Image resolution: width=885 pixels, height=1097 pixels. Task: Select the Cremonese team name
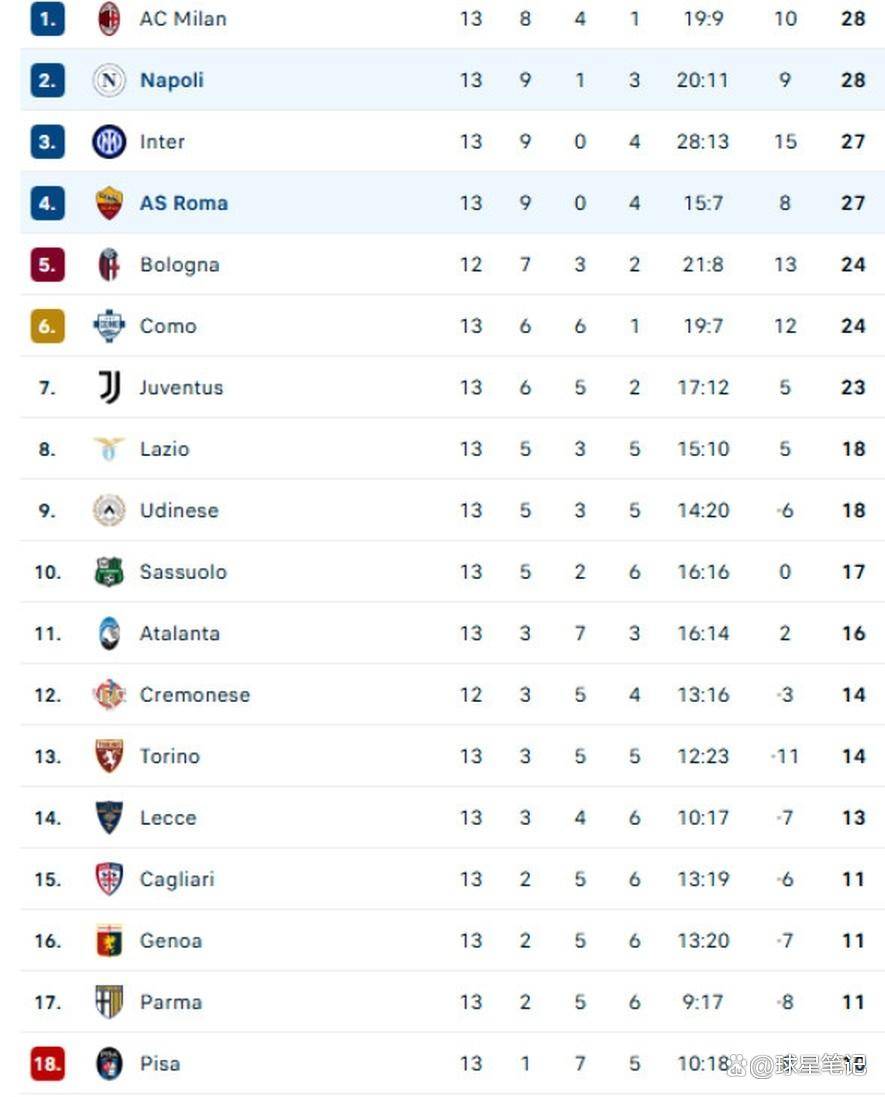tap(195, 695)
